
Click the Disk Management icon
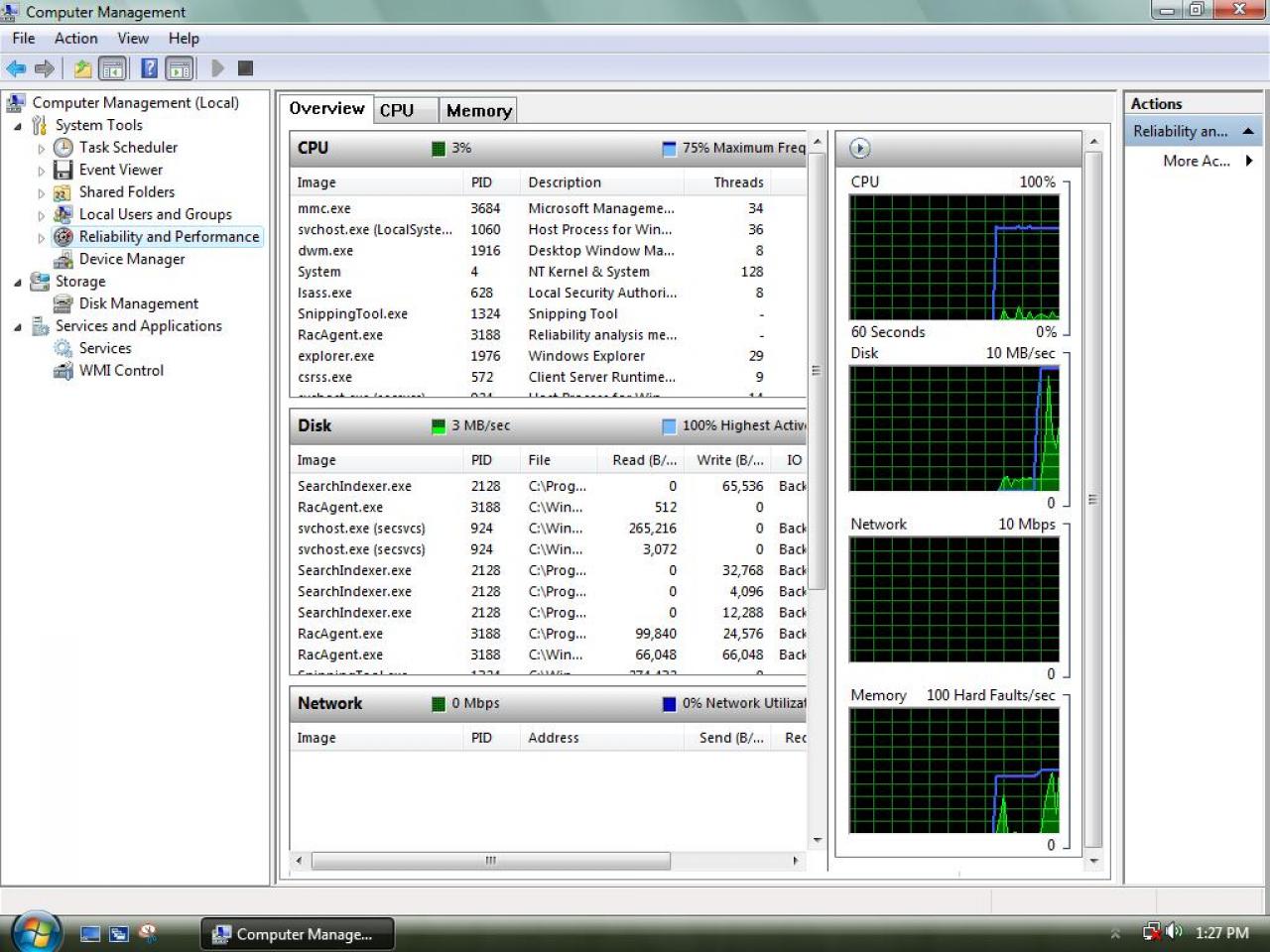click(x=63, y=303)
